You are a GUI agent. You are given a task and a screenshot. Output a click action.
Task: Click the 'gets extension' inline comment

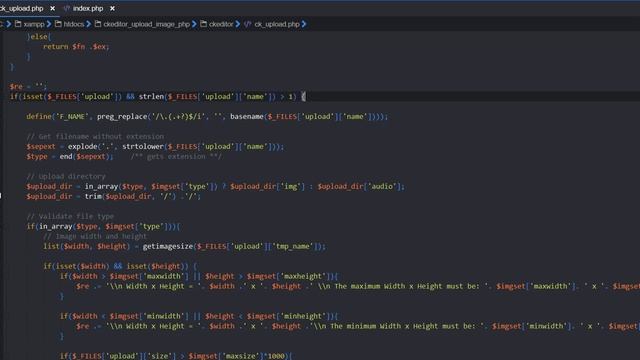176,156
